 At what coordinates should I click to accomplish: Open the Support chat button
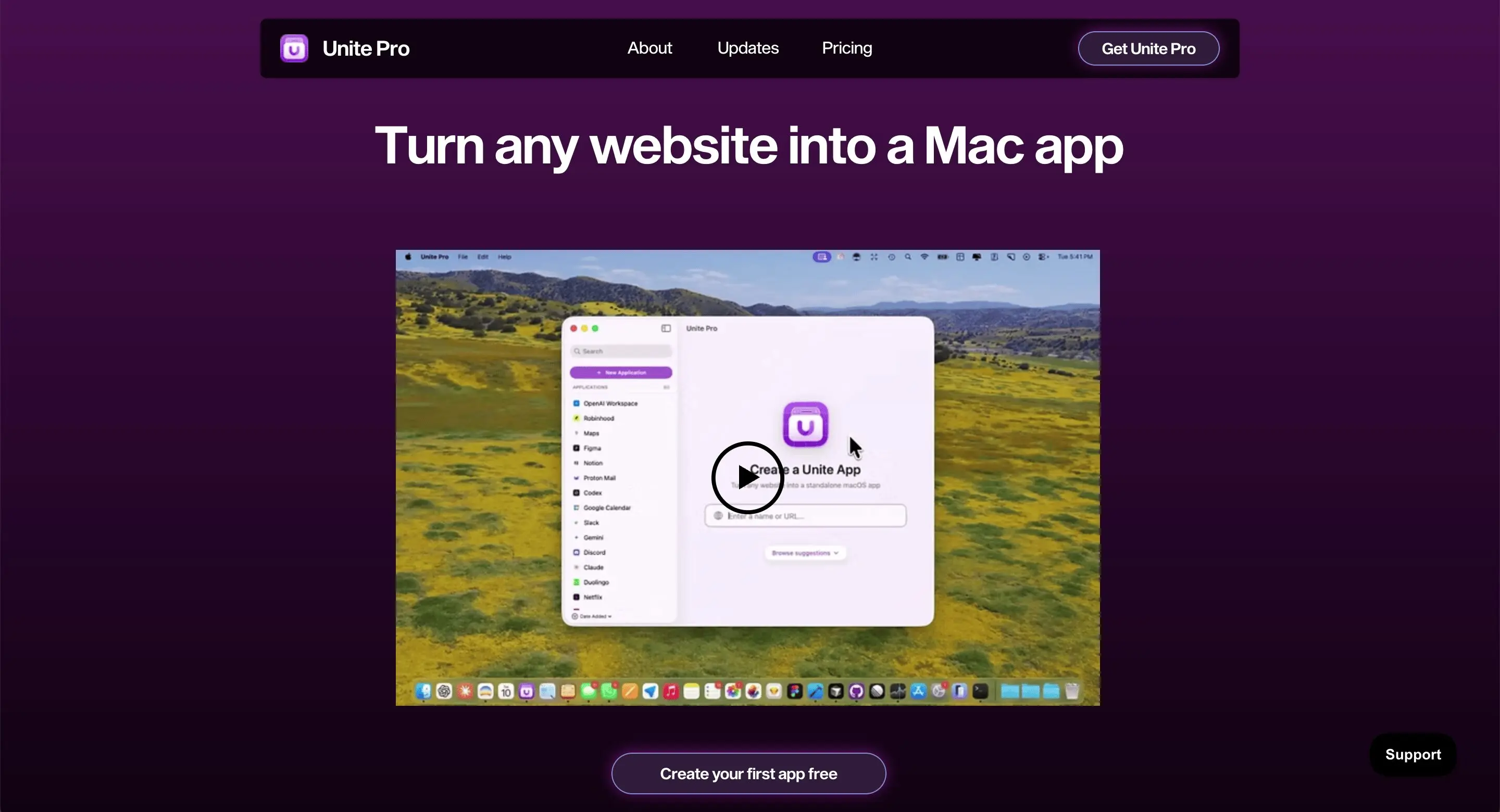pyautogui.click(x=1412, y=754)
